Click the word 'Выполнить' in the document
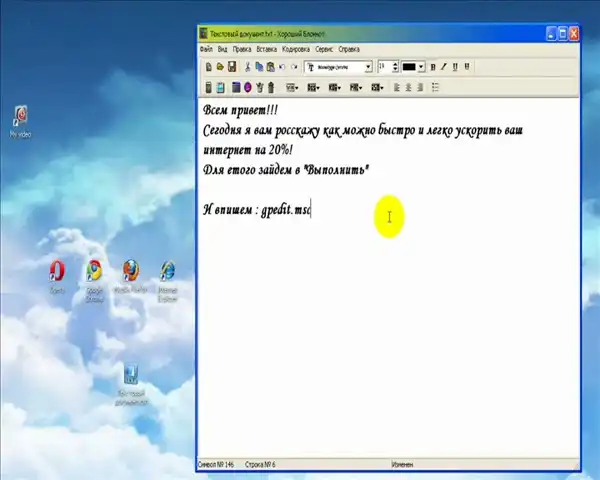Screen dimensions: 600x480 (x=336, y=170)
